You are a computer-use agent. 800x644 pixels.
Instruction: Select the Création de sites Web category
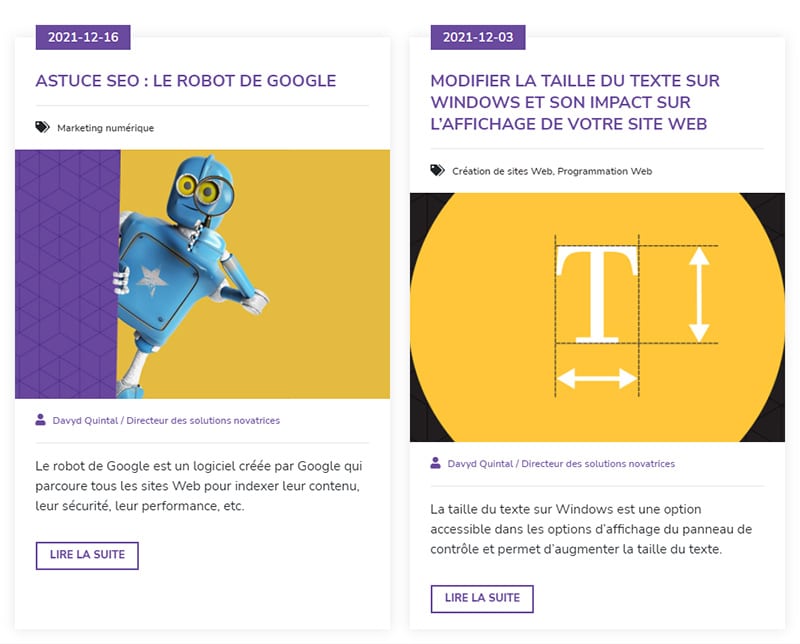pyautogui.click(x=502, y=171)
